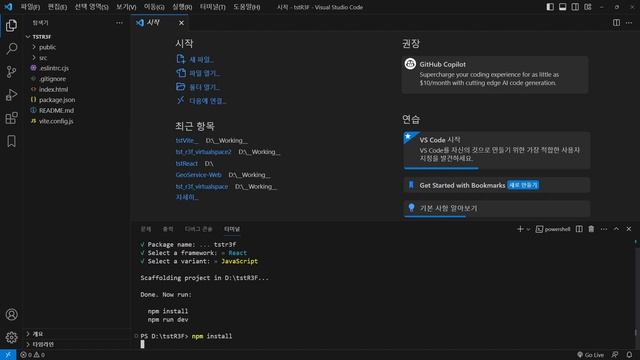This screenshot has height=360, width=640.
Task: Click errors and warnings status indicator
Action: coord(33,355)
